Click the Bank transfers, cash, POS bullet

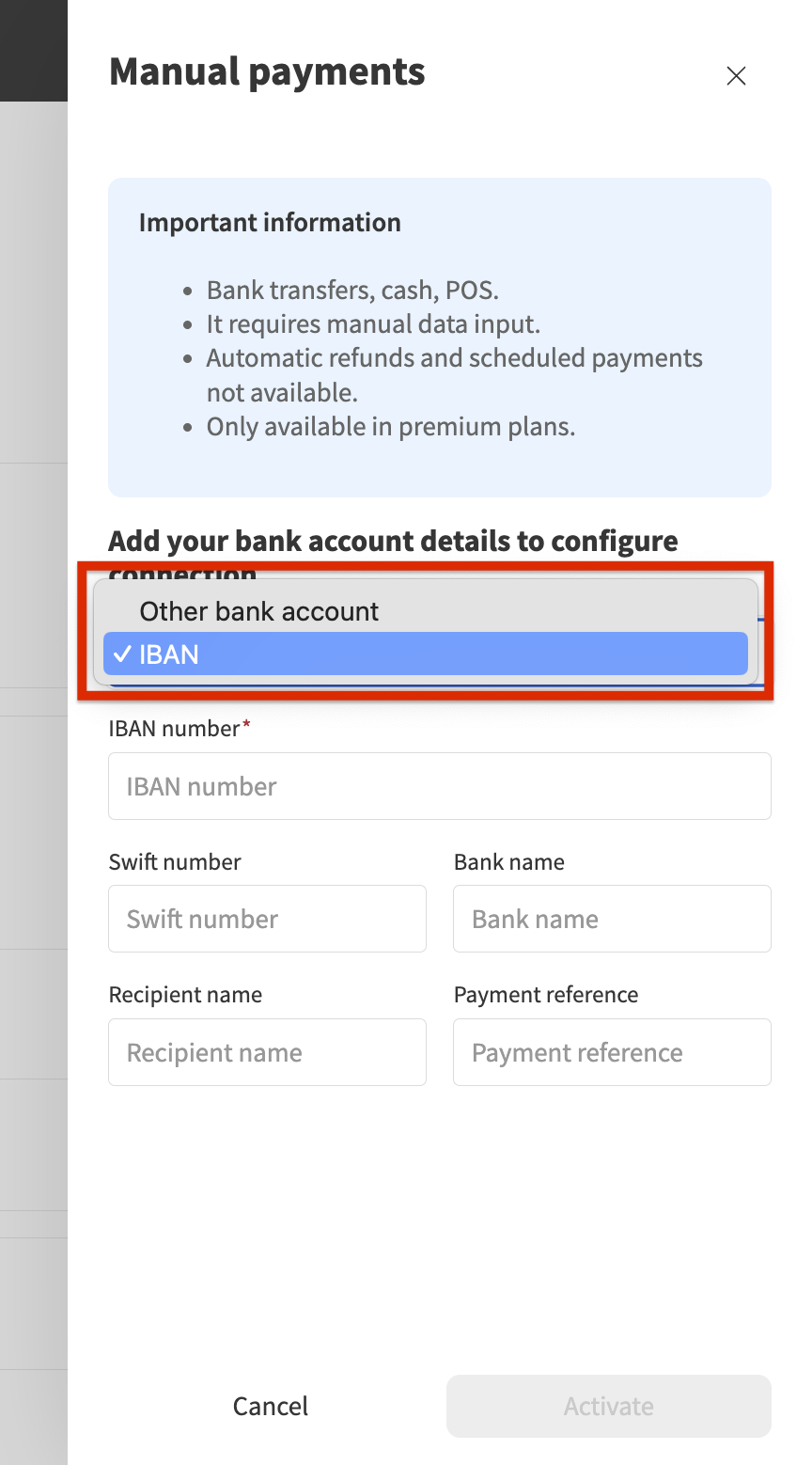(352, 291)
